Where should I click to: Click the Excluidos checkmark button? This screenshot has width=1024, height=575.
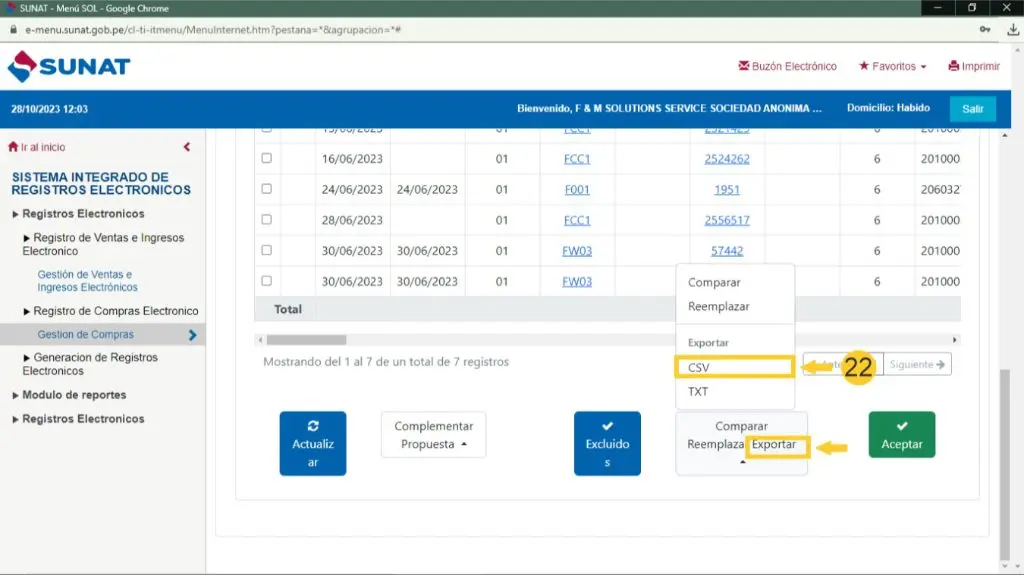(607, 443)
